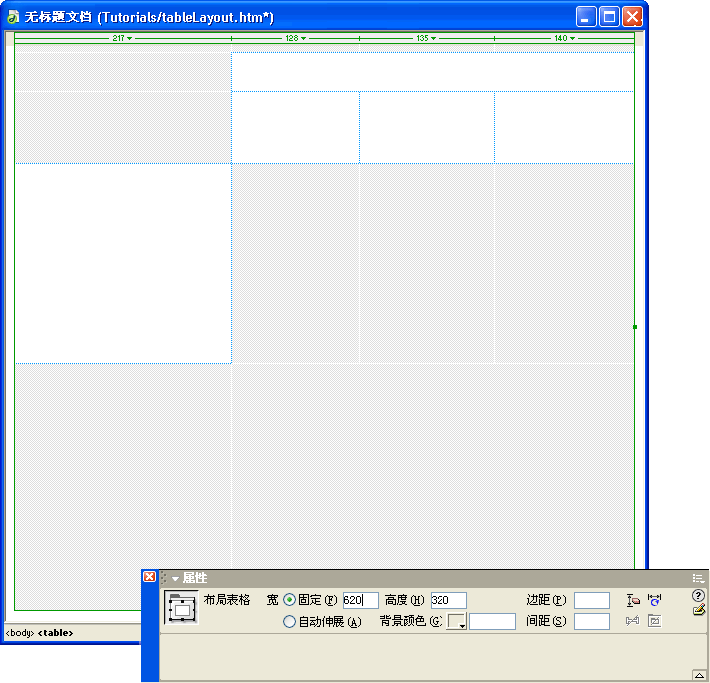Click the layout table (布局表格) icon

pyautogui.click(x=181, y=607)
